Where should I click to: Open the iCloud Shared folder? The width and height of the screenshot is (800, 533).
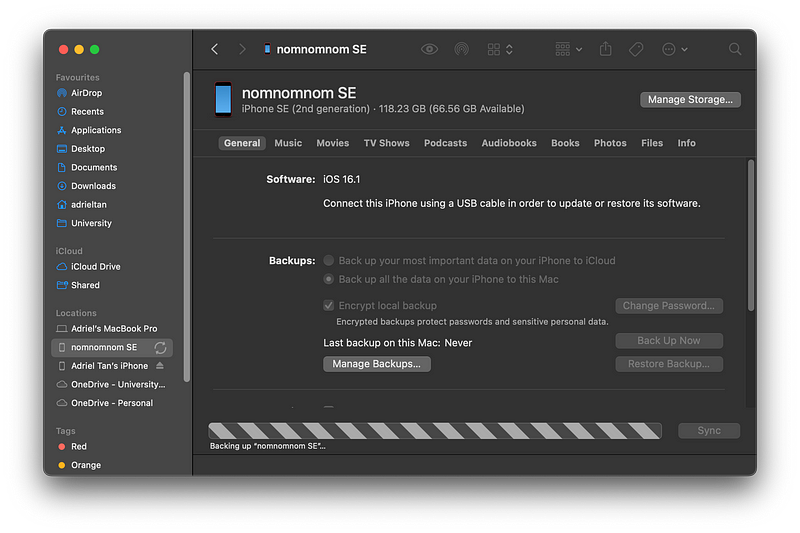coord(112,285)
